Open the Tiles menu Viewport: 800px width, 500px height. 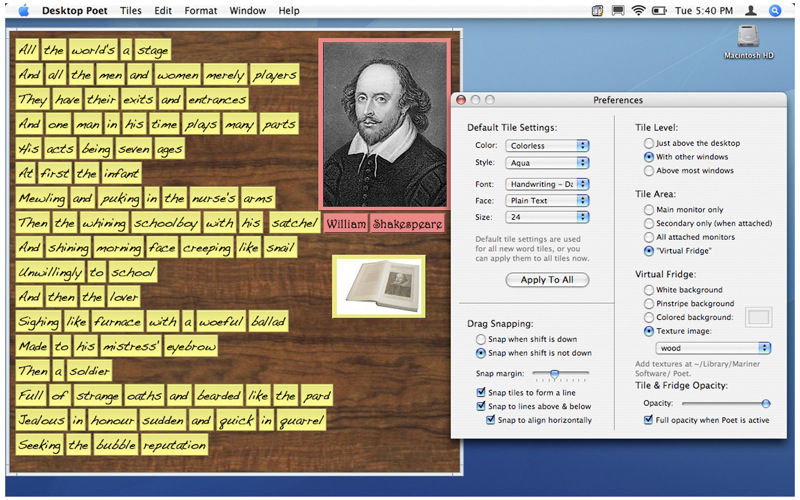[x=131, y=10]
